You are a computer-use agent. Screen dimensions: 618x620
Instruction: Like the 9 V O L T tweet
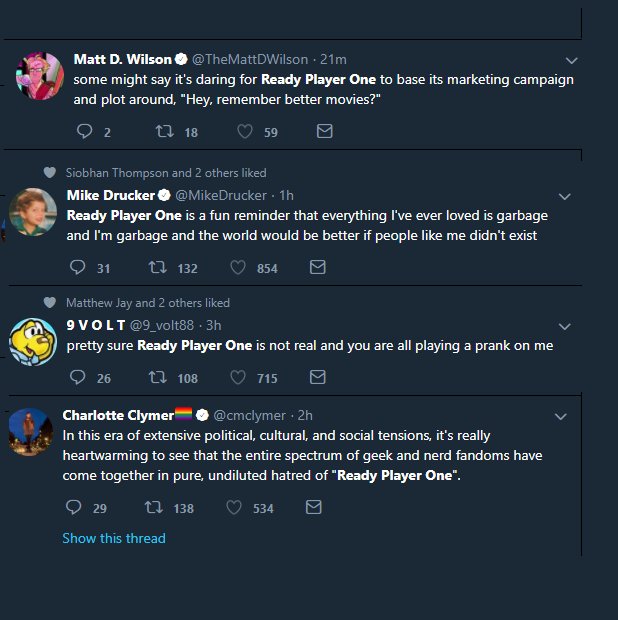coord(238,377)
